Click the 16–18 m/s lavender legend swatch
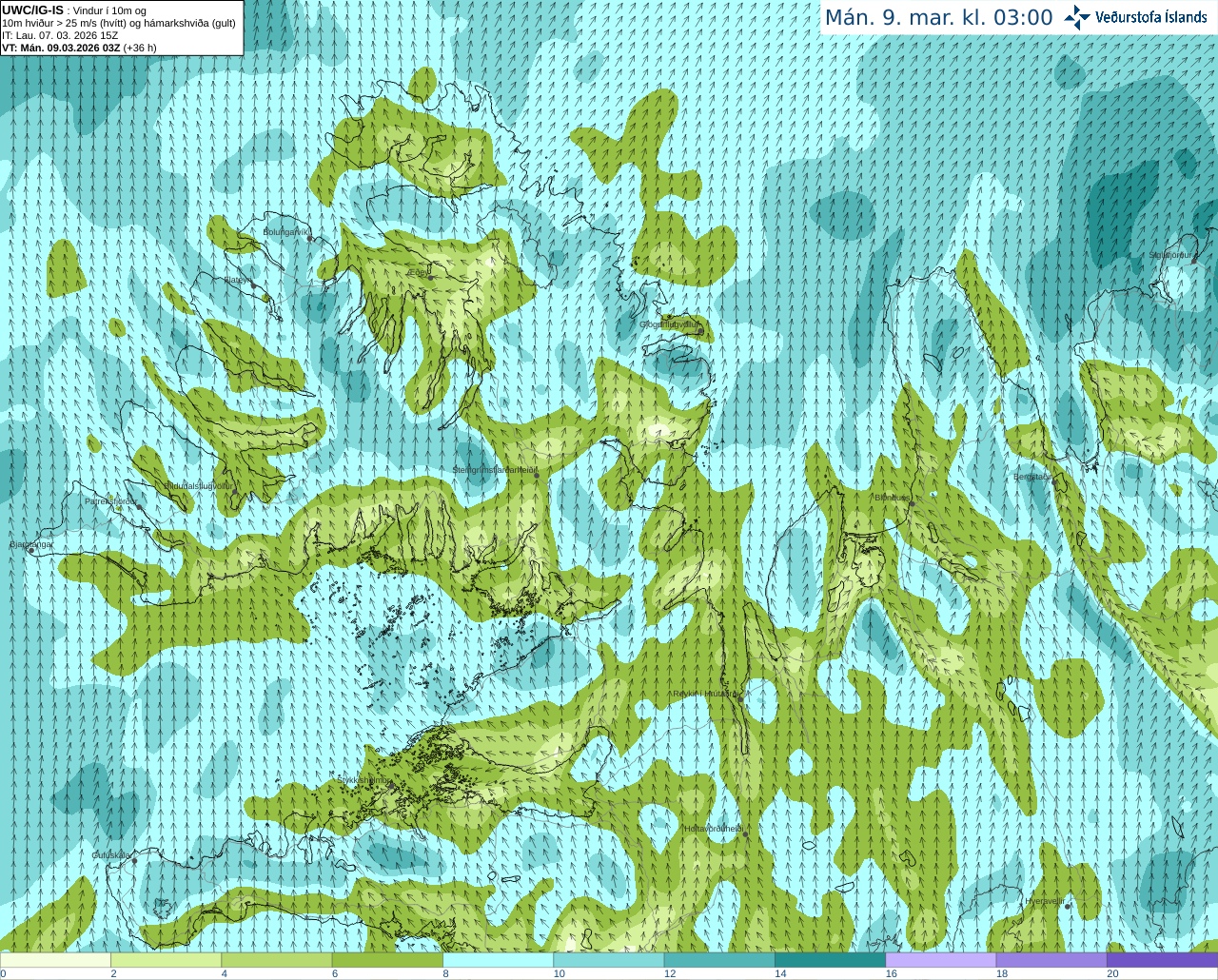Viewport: 1218px width, 980px height. click(940, 960)
